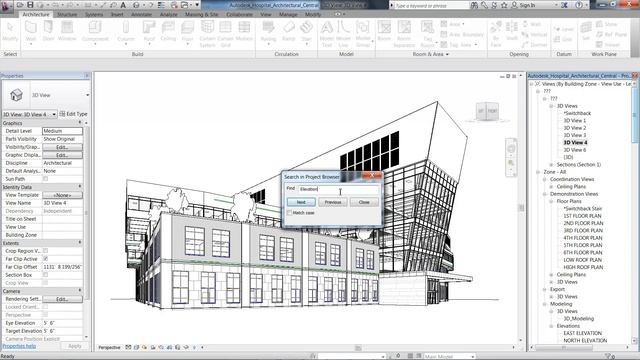Collapse the Elevations node in Project Browser
The image size is (640, 360).
[x=551, y=326]
